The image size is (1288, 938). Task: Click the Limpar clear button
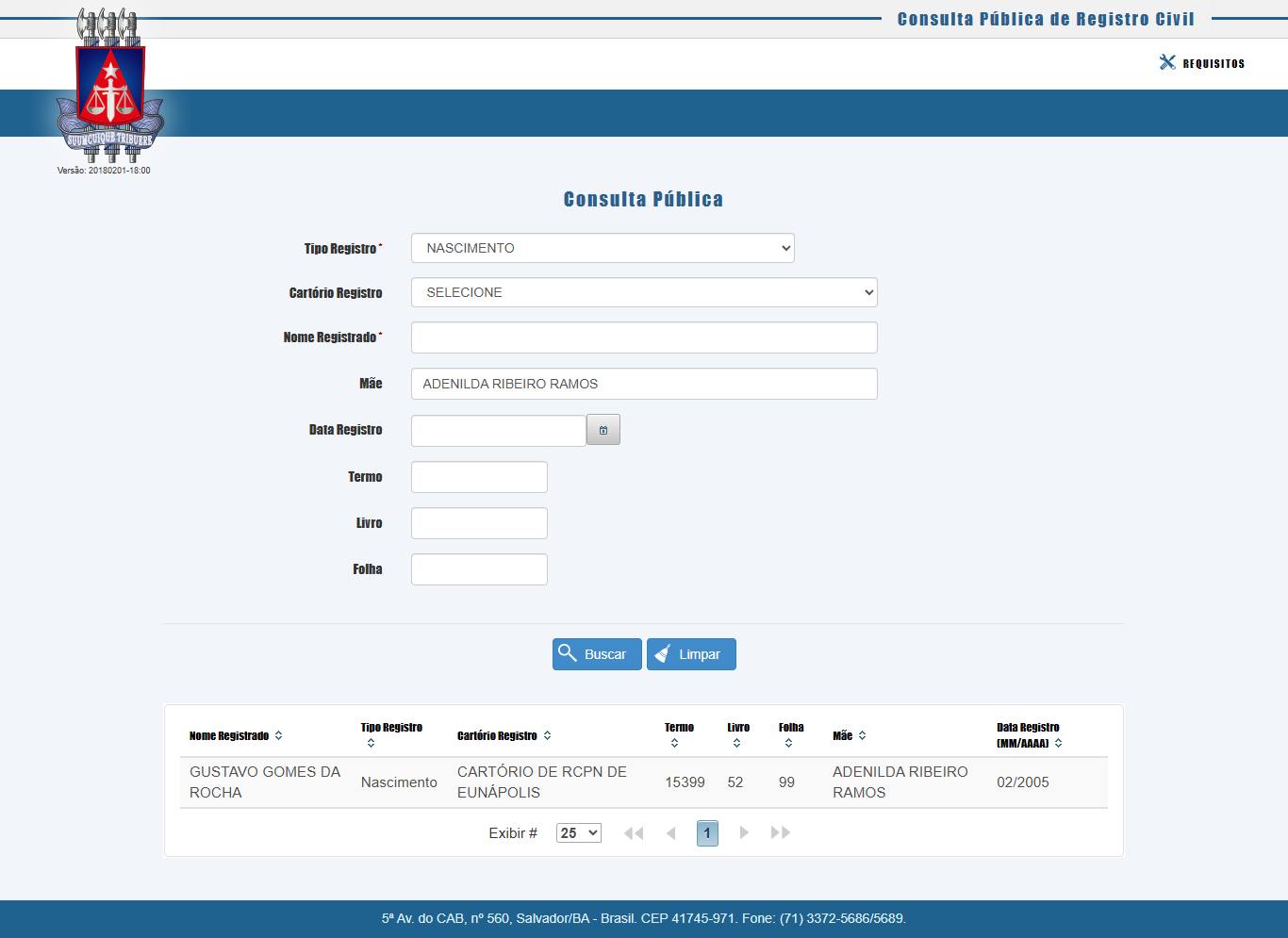691,654
